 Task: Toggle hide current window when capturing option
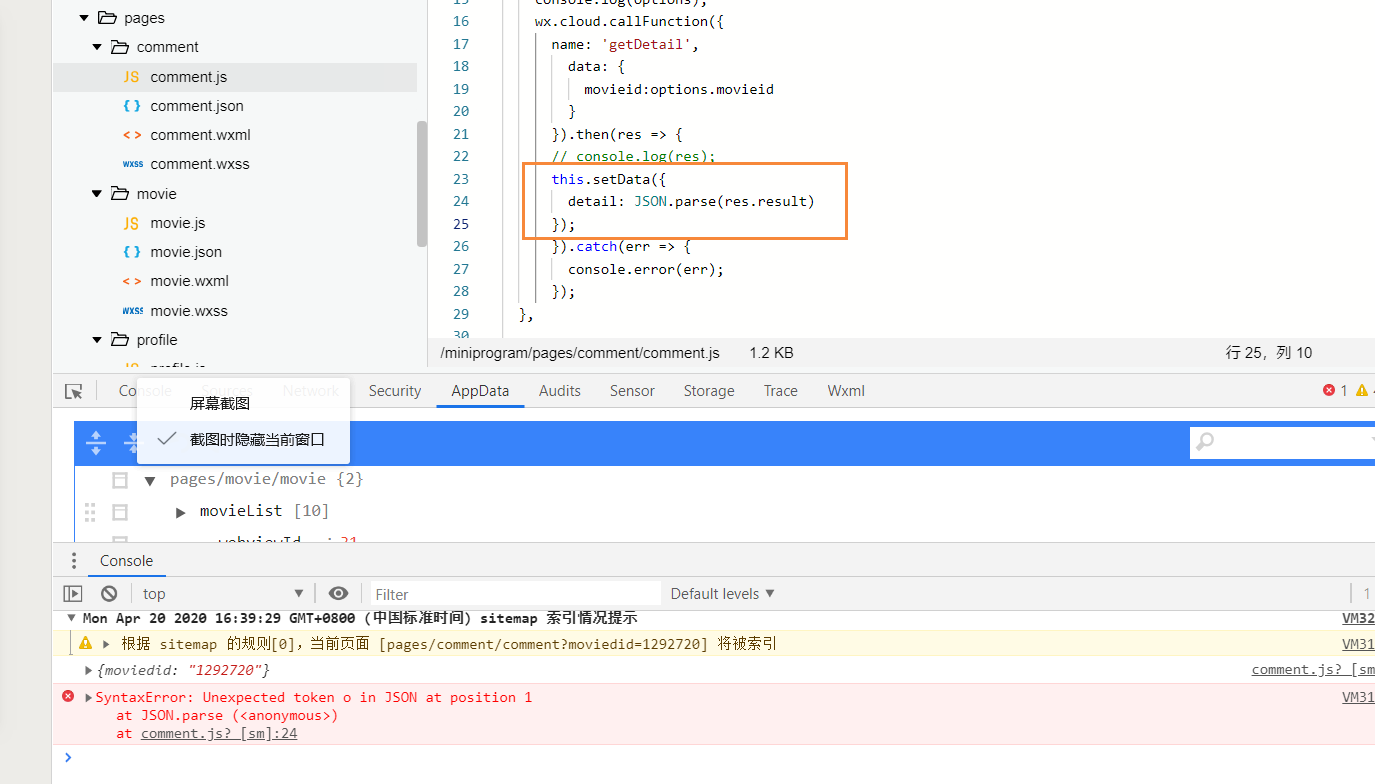pyautogui.click(x=244, y=439)
